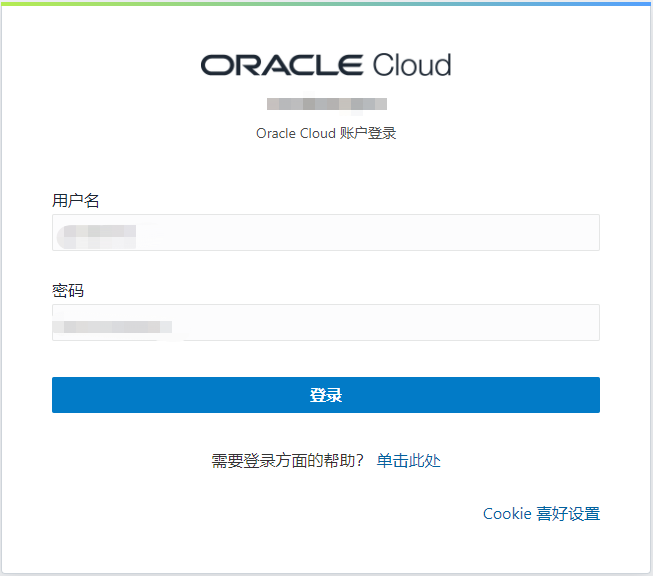The width and height of the screenshot is (653, 576).
Task: Click the blurred password value in the field
Action: [x=112, y=327]
